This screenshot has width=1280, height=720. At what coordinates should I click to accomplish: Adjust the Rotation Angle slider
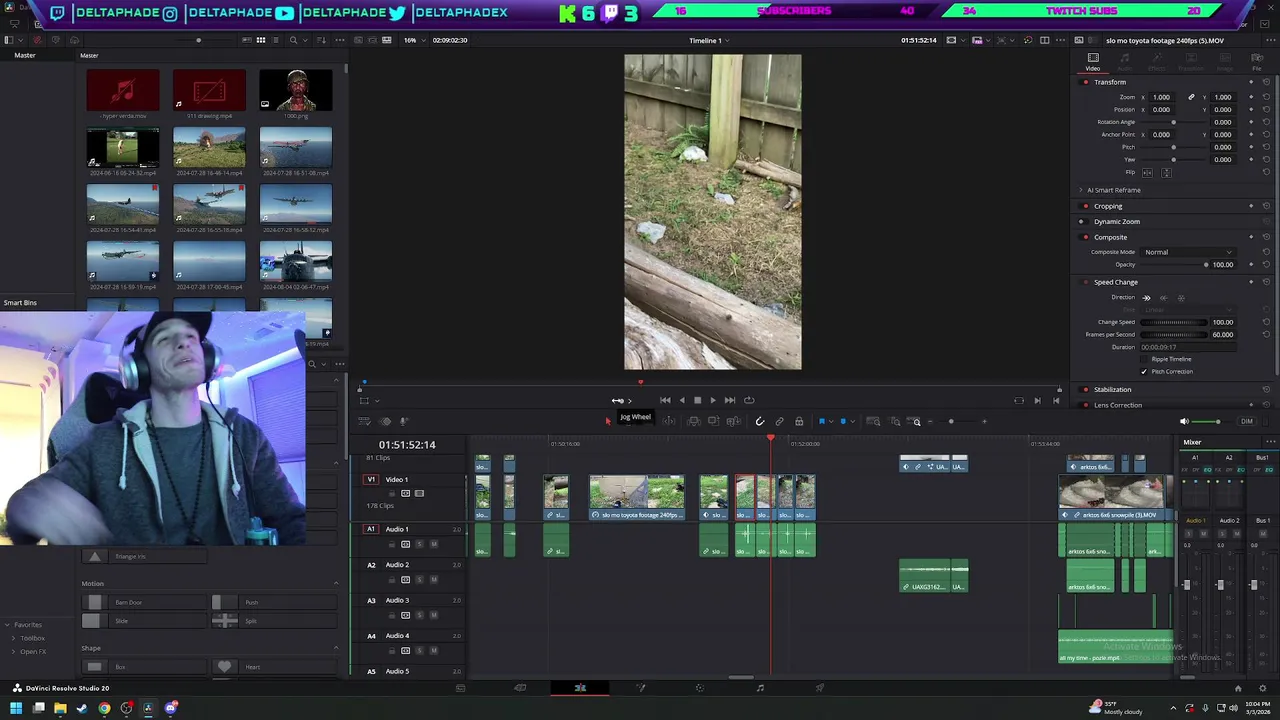click(x=1173, y=122)
